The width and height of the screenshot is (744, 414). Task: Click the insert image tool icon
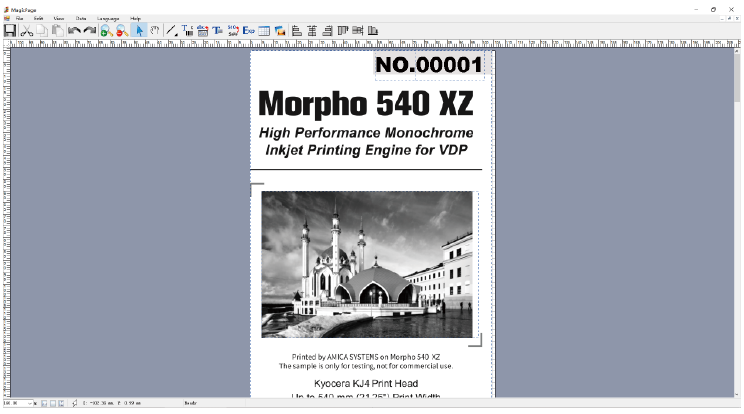[x=281, y=31]
